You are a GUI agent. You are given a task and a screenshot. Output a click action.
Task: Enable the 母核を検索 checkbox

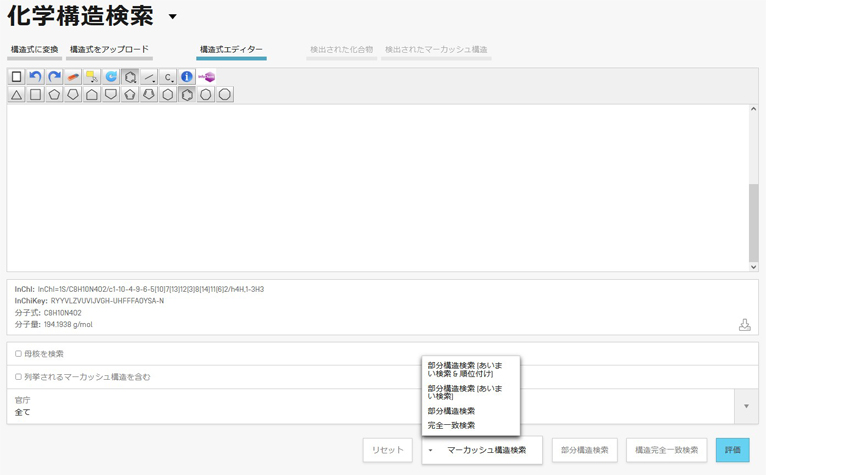18,354
